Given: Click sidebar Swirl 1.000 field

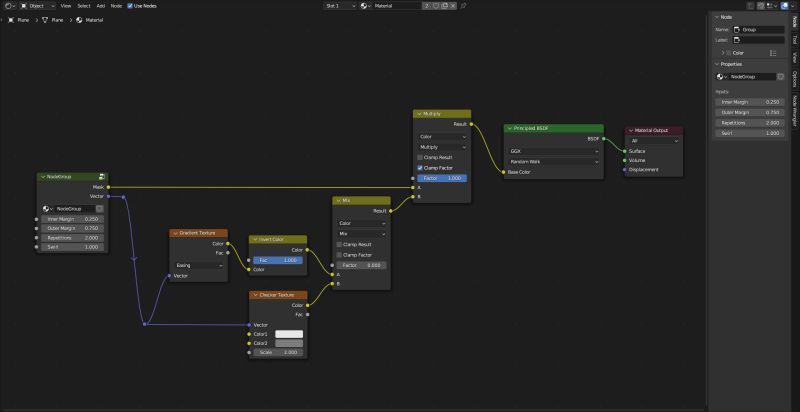Looking at the screenshot, I should [x=749, y=133].
